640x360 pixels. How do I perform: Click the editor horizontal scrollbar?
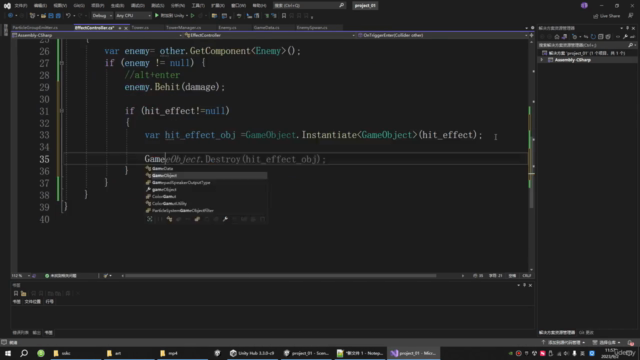pos(281,276)
